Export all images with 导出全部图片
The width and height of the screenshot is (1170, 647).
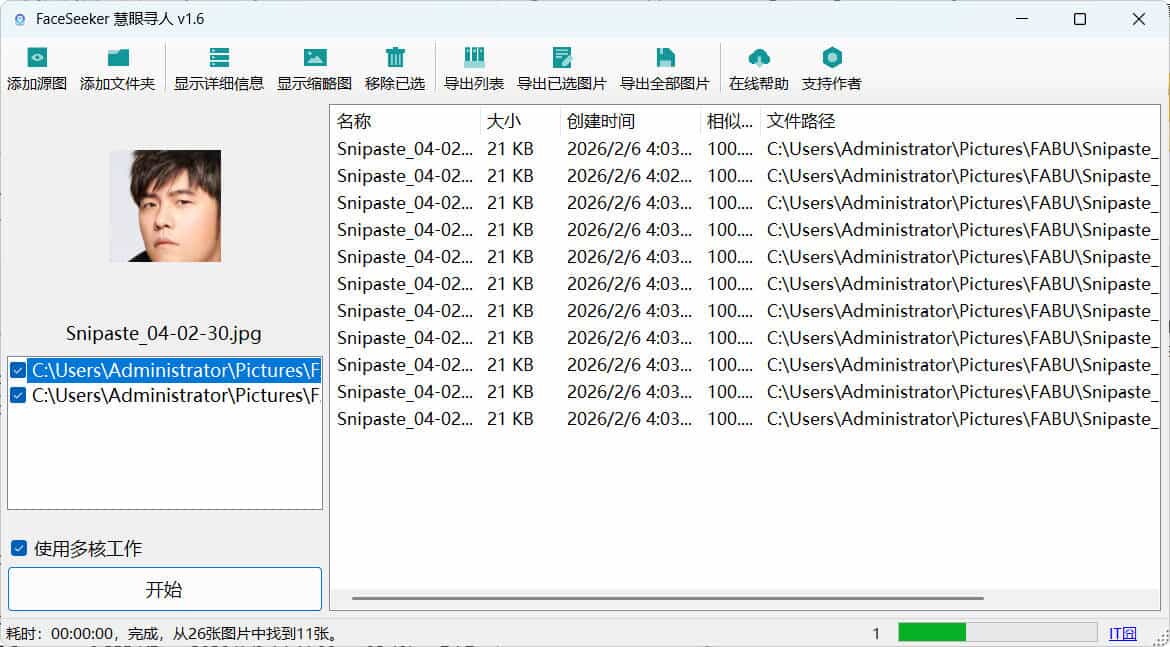pos(665,67)
